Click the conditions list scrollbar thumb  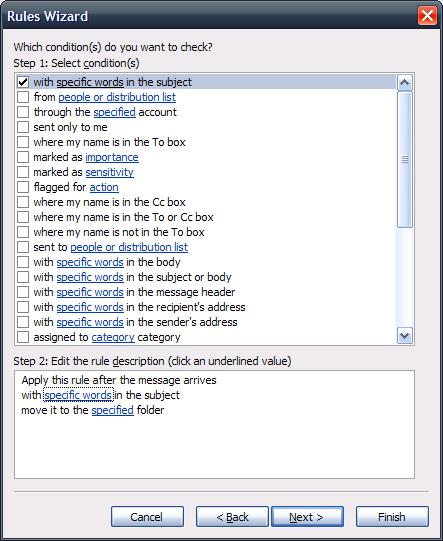[404, 159]
